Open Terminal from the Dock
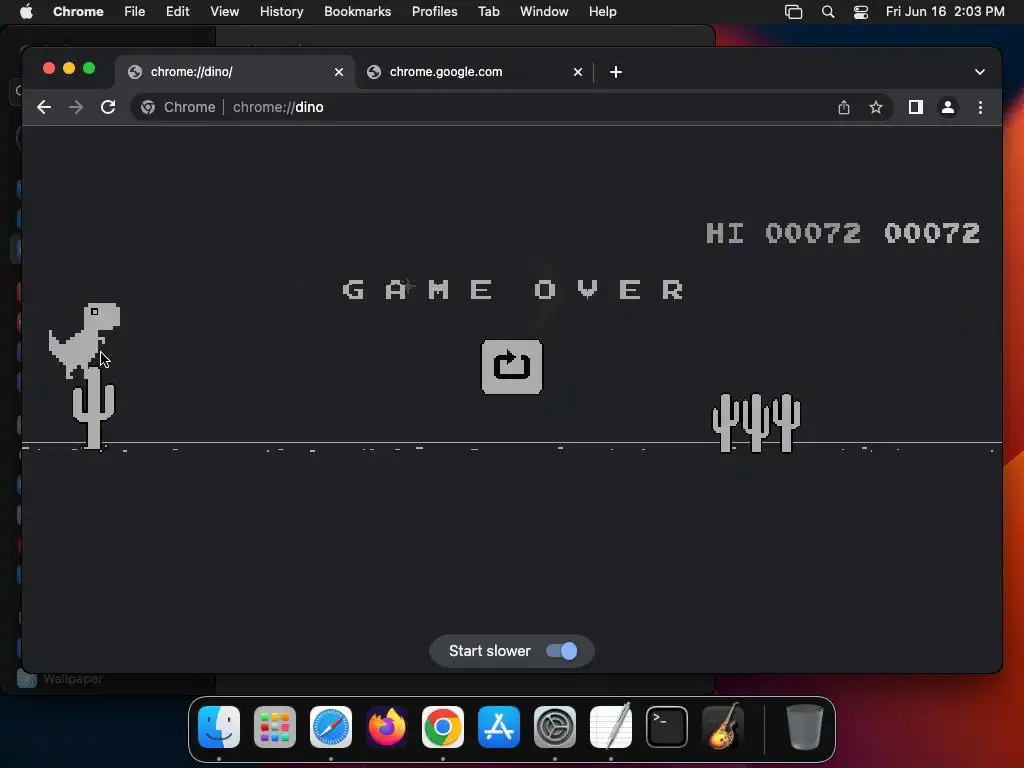 [667, 727]
